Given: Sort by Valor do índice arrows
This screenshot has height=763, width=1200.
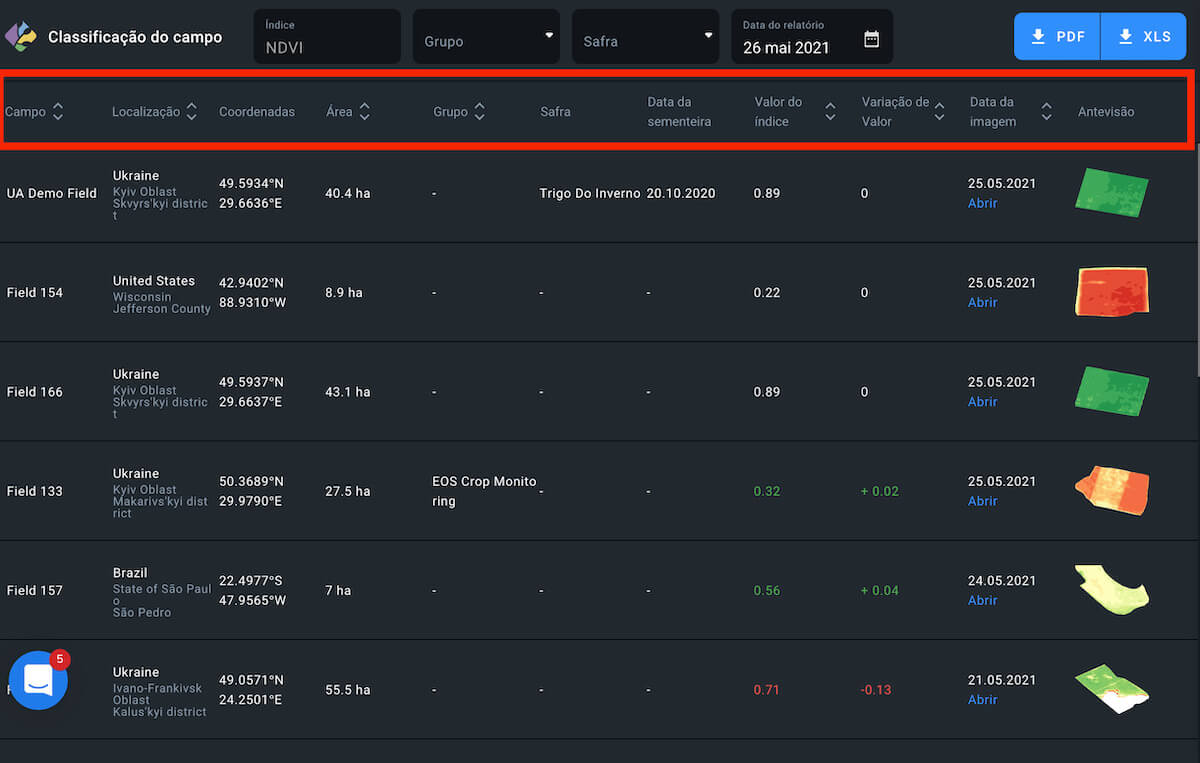Looking at the screenshot, I should click(x=830, y=112).
